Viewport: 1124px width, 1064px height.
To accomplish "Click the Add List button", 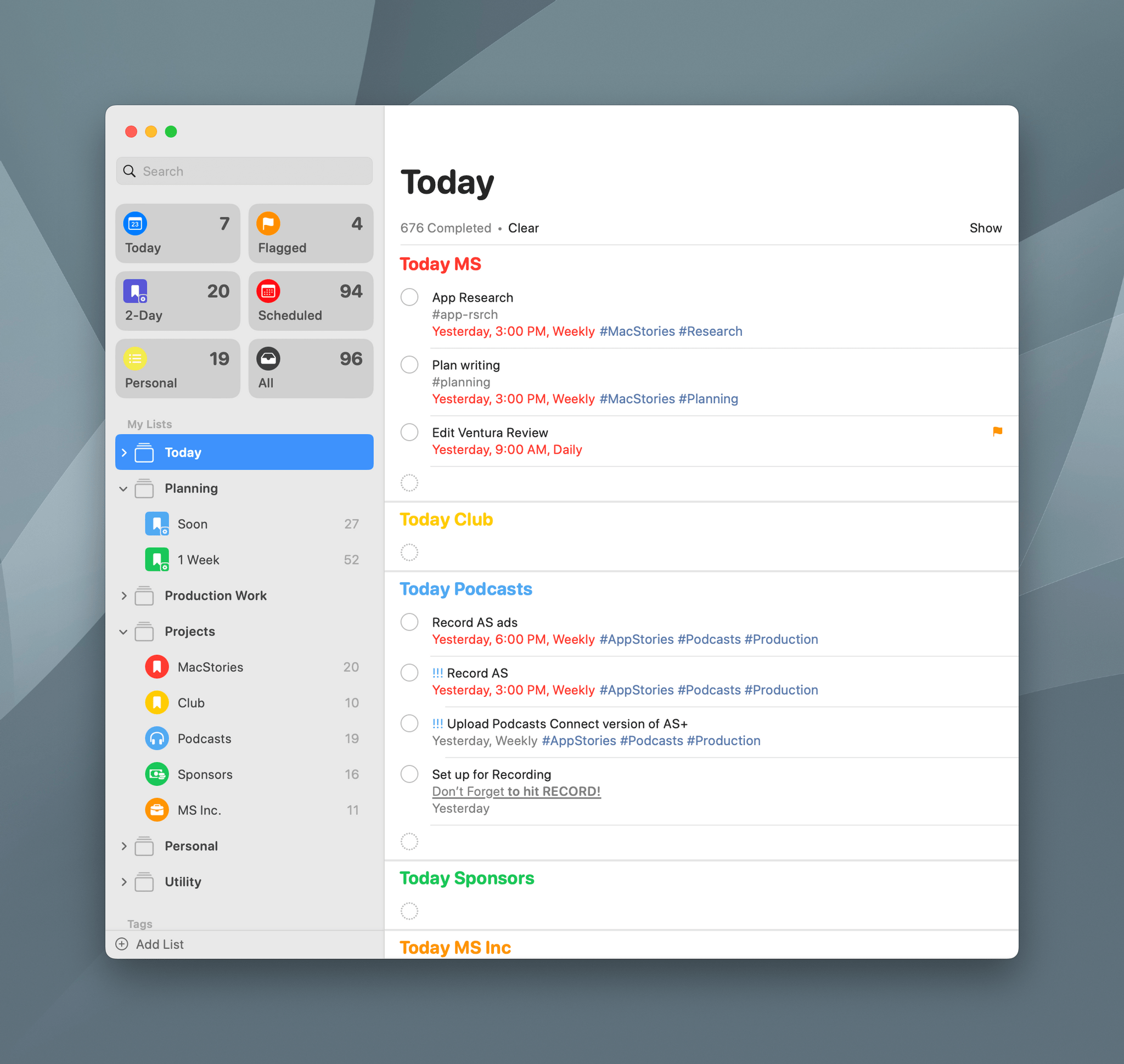I will click(150, 944).
